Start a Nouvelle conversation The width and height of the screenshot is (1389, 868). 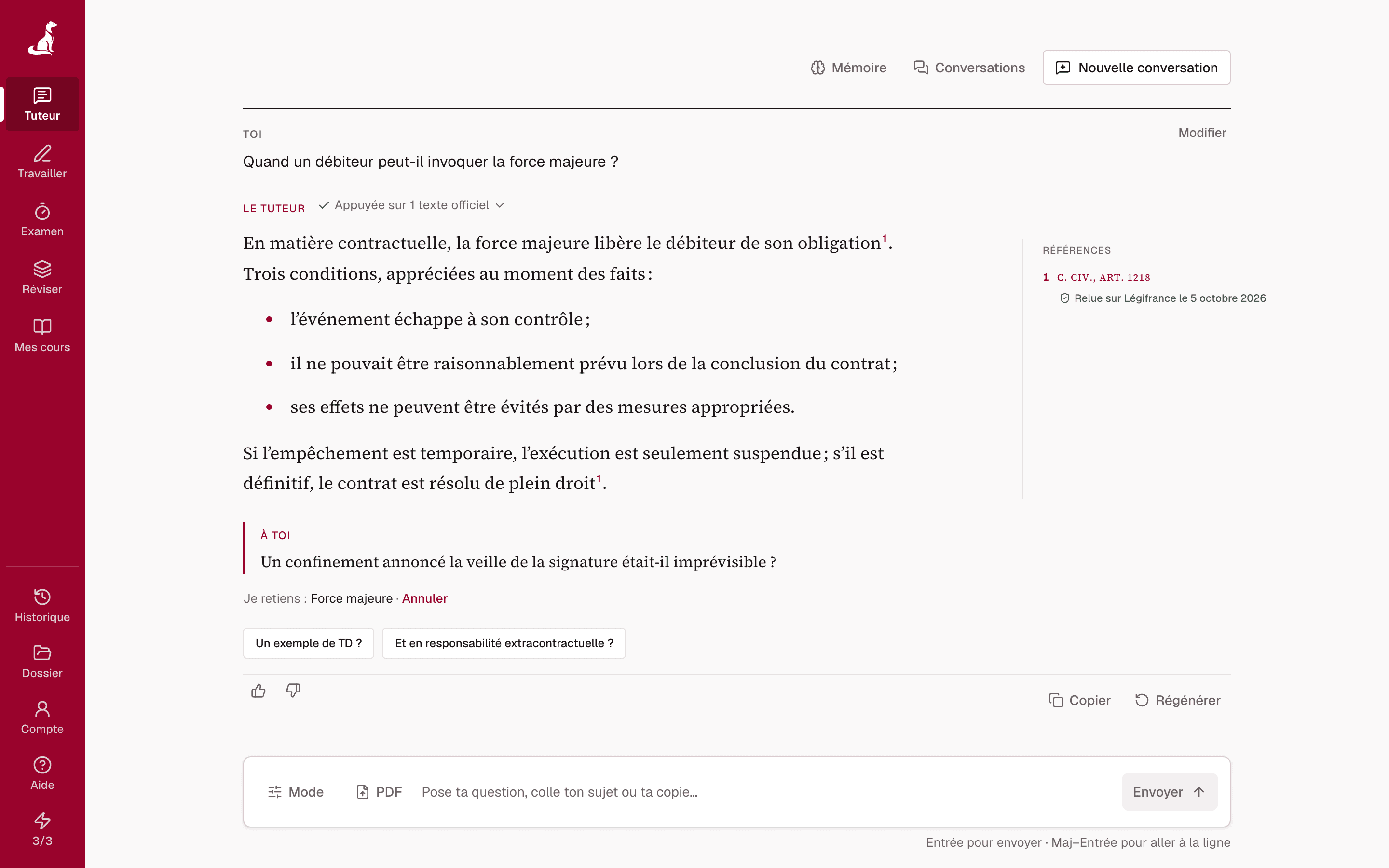click(x=1136, y=68)
